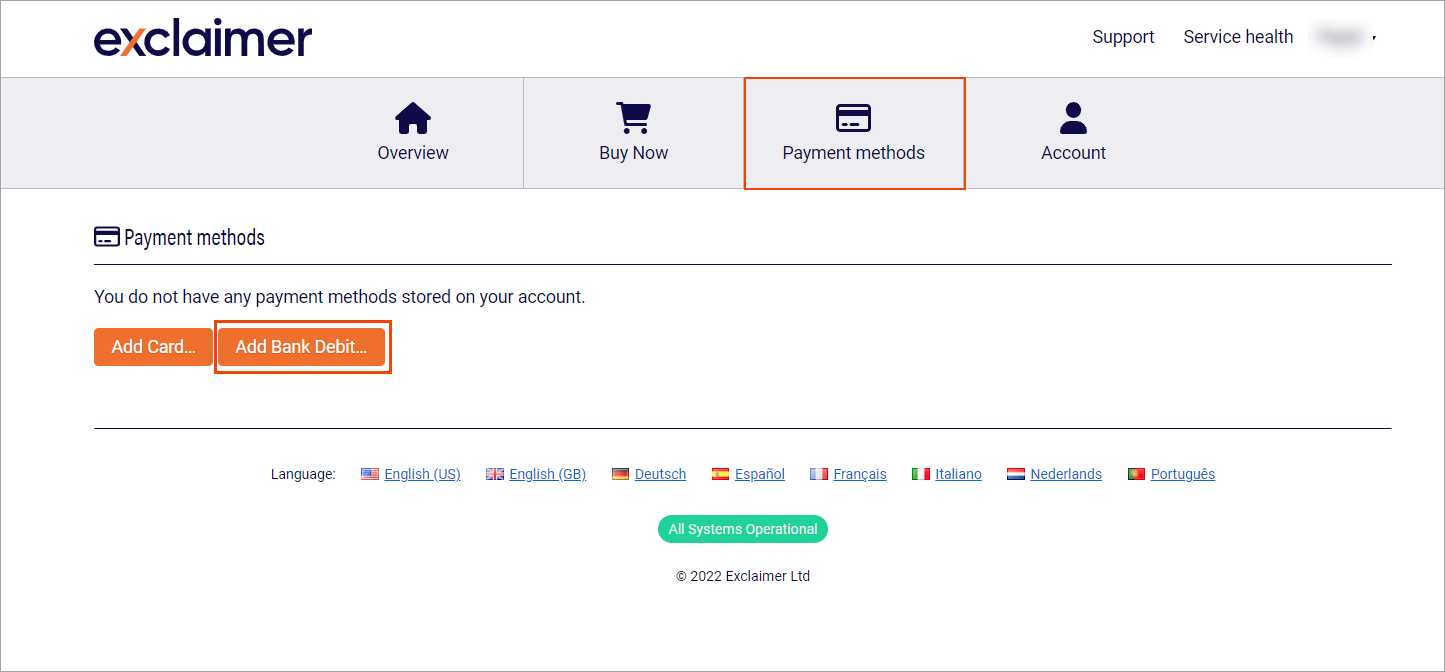Viewport: 1445px width, 672px height.
Task: Click the Buy Now shopping cart icon
Action: pyautogui.click(x=633, y=118)
